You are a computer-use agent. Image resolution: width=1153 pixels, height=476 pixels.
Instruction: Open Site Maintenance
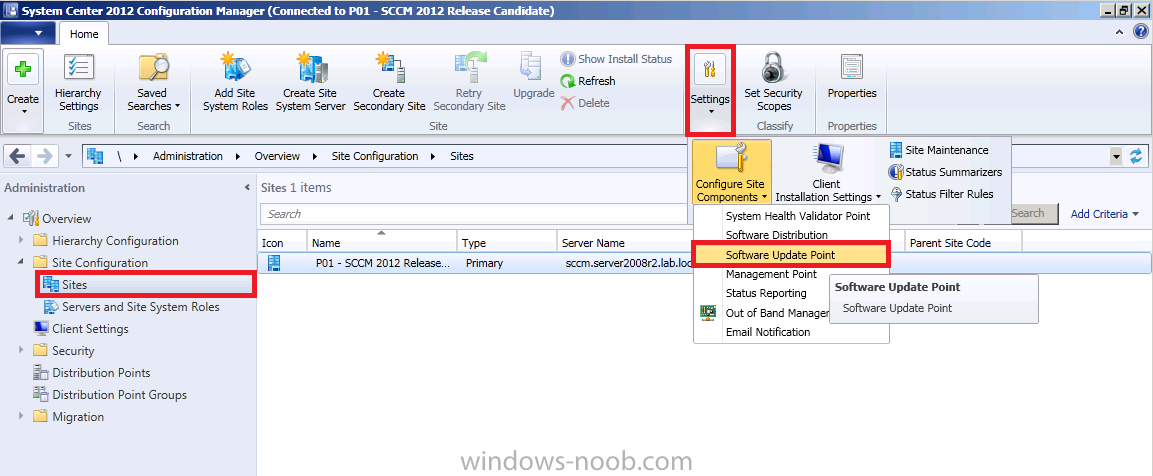click(939, 150)
